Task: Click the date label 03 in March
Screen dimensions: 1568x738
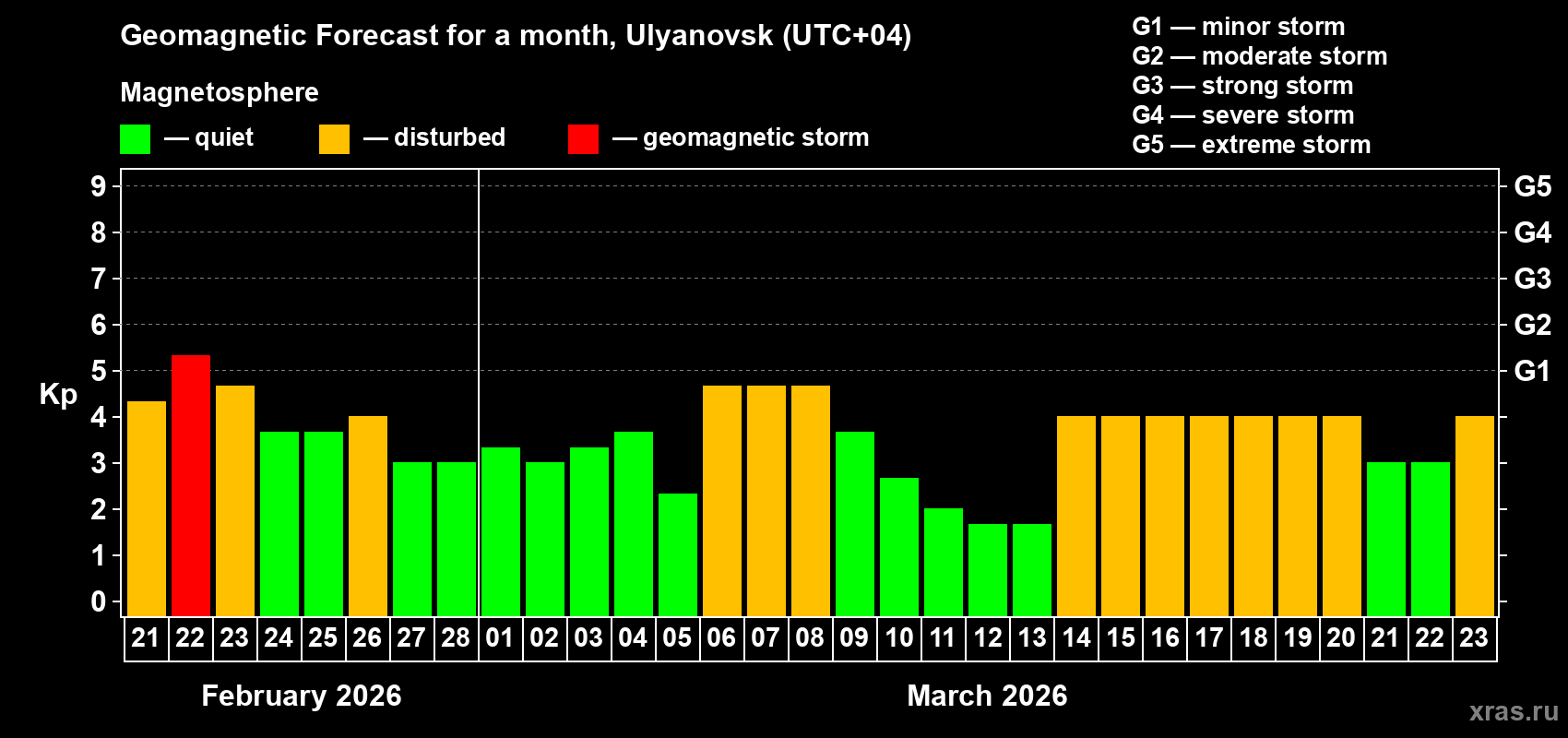Action: pos(588,637)
